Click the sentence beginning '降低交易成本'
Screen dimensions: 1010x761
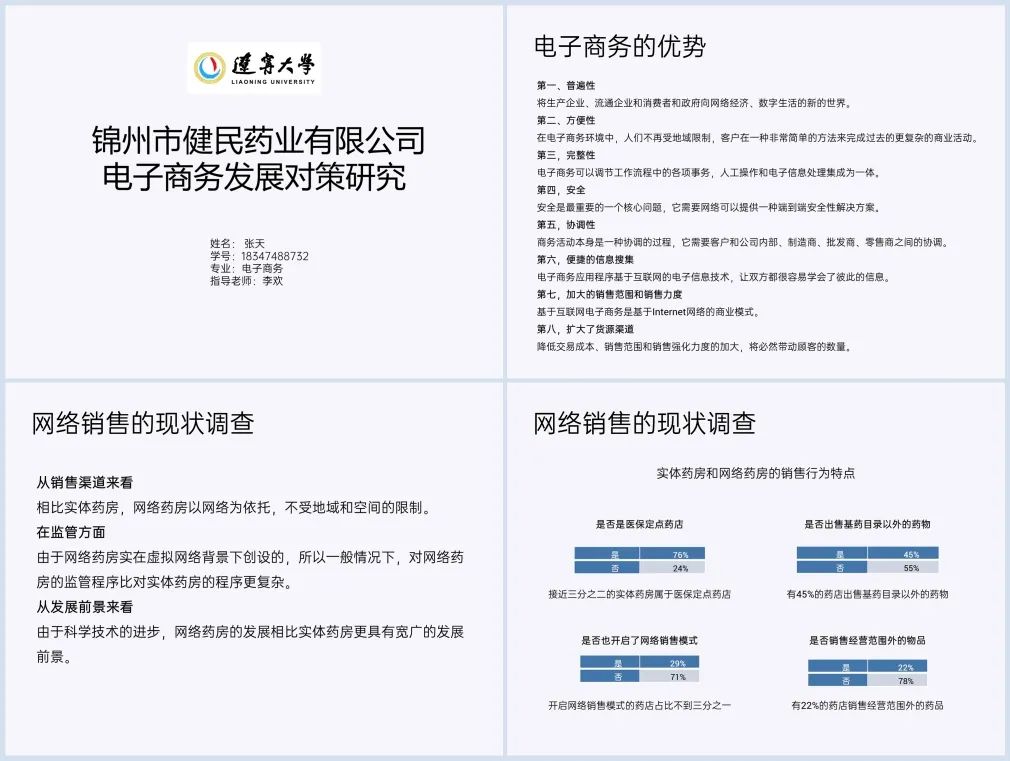pos(696,346)
